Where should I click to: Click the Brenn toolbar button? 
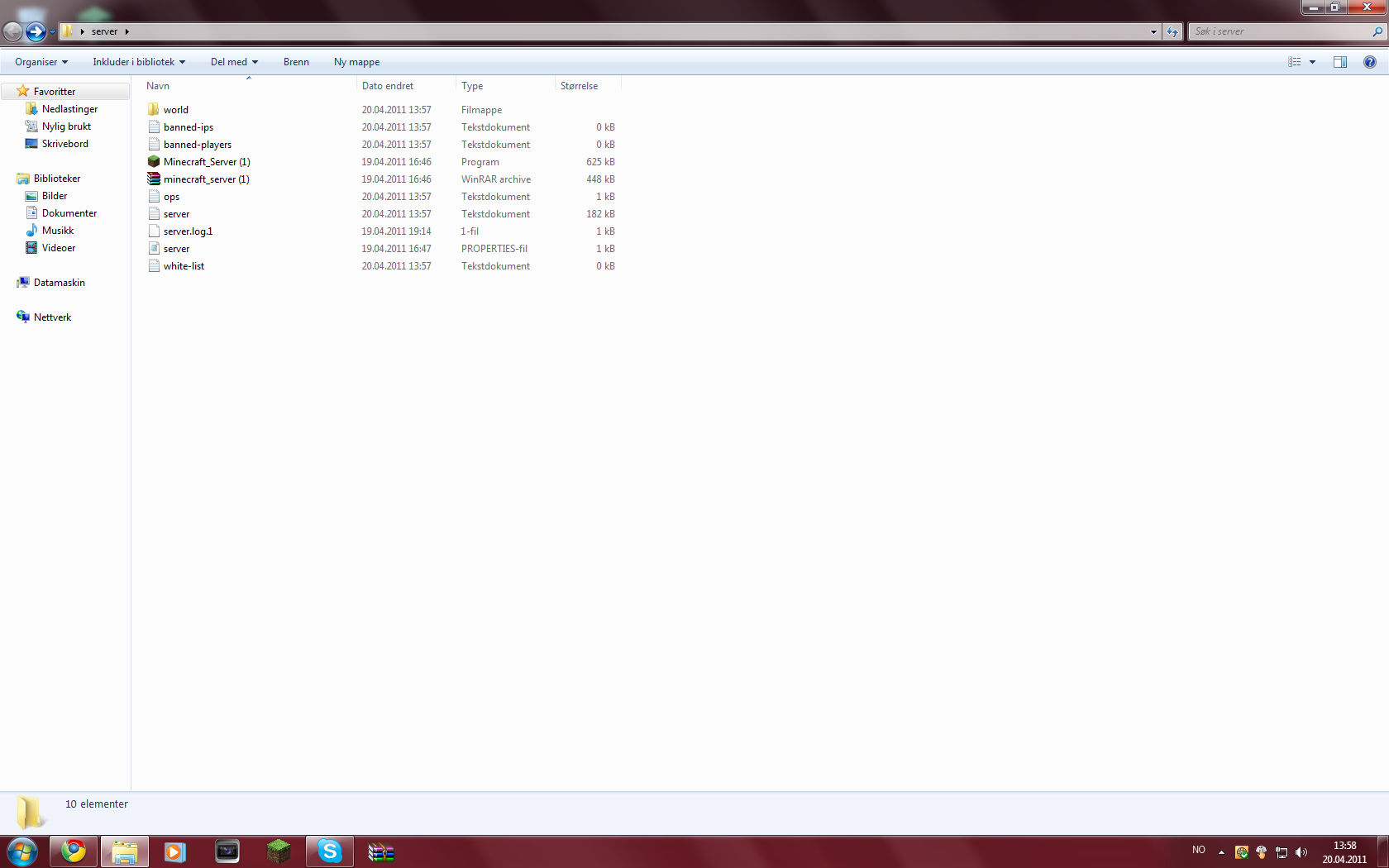coord(296,62)
